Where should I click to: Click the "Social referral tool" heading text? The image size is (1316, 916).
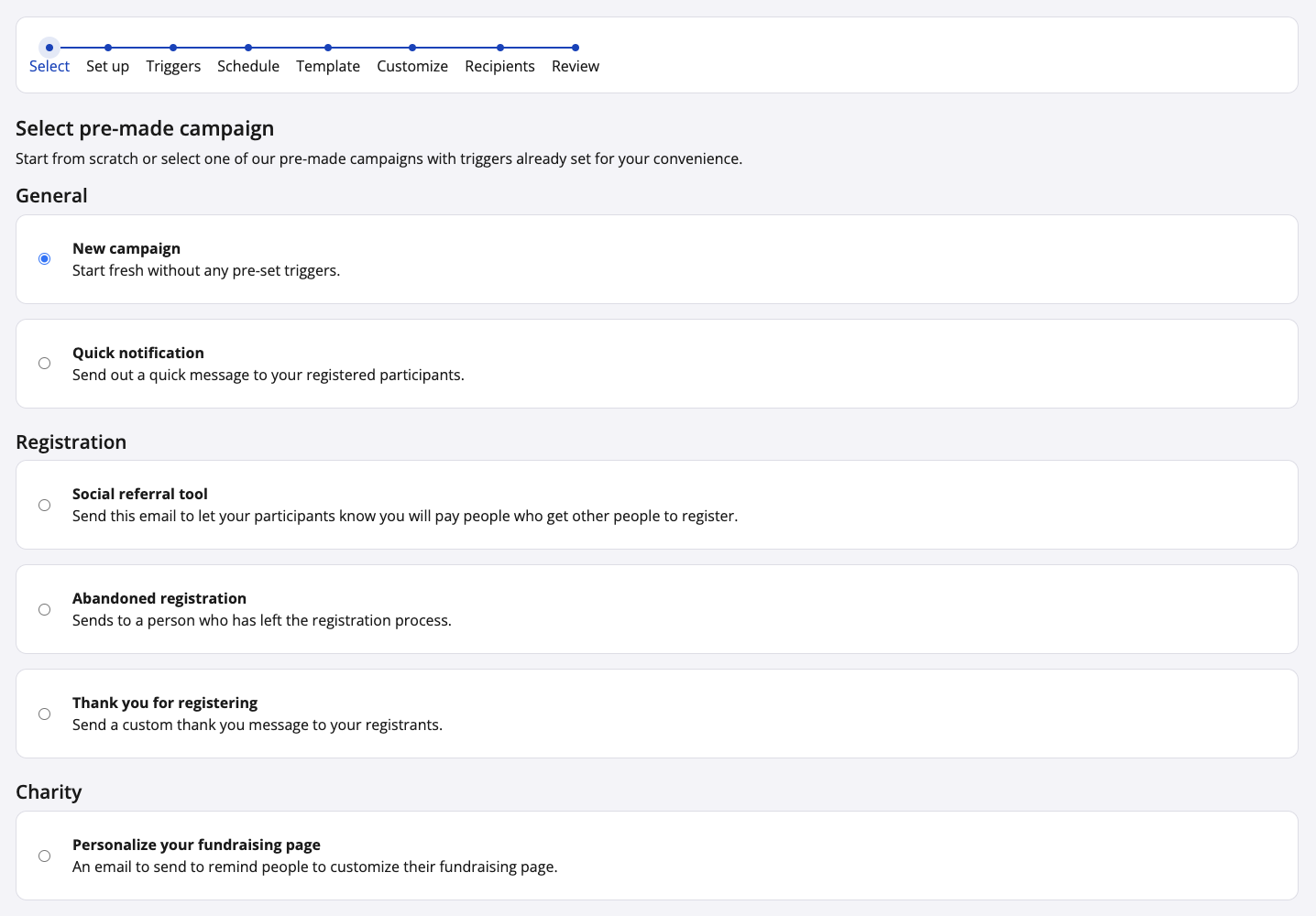[x=140, y=494]
